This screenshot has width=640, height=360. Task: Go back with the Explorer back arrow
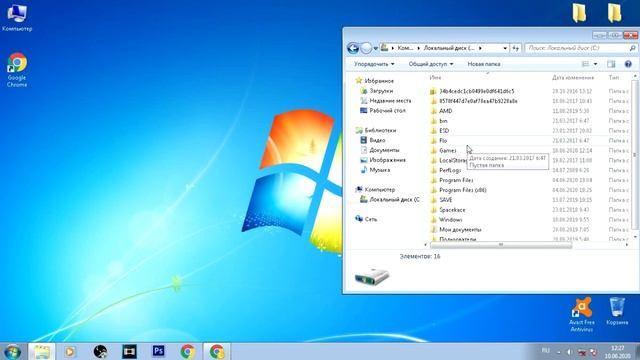pyautogui.click(x=353, y=48)
